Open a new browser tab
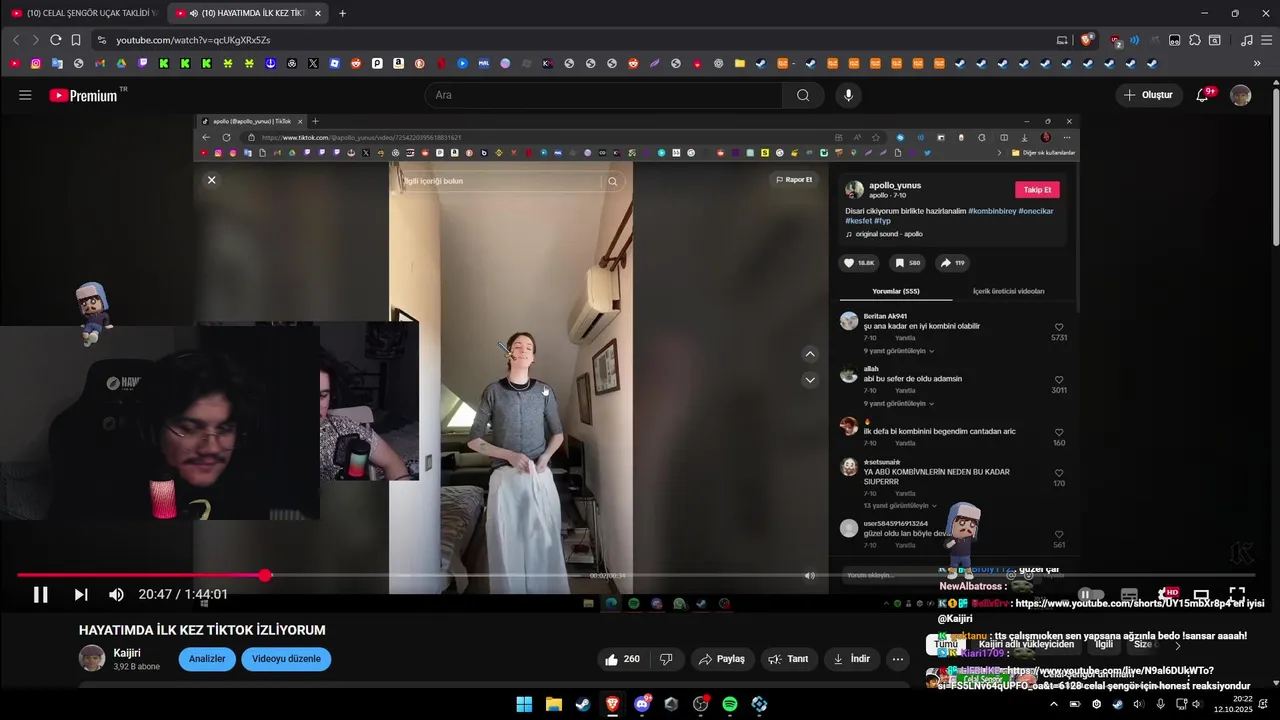This screenshot has width=1280, height=720. [343, 13]
